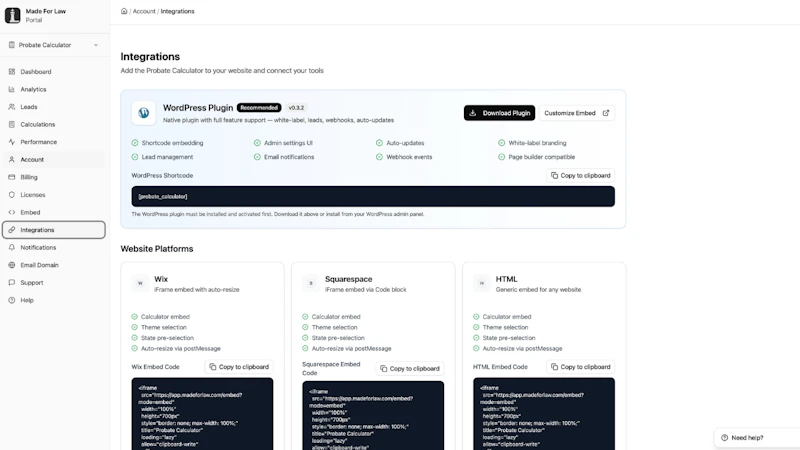Click the Shortcode embedding check icon

click(135, 143)
